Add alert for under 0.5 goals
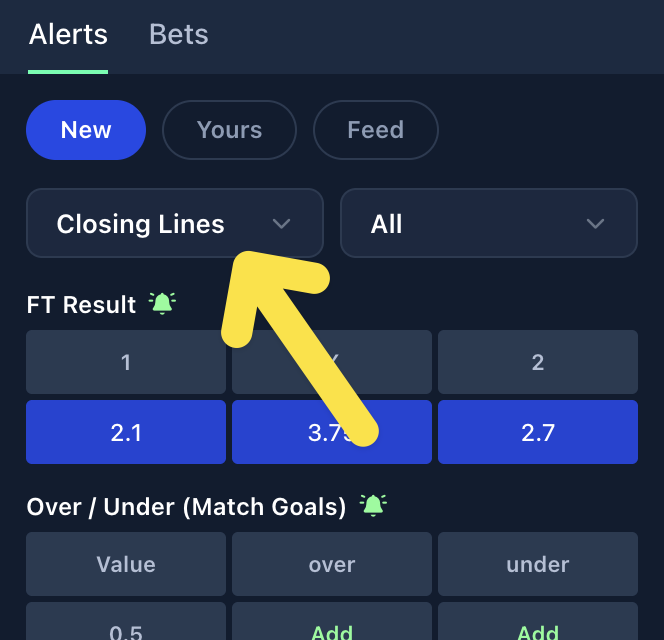The width and height of the screenshot is (664, 640). pyautogui.click(x=538, y=630)
